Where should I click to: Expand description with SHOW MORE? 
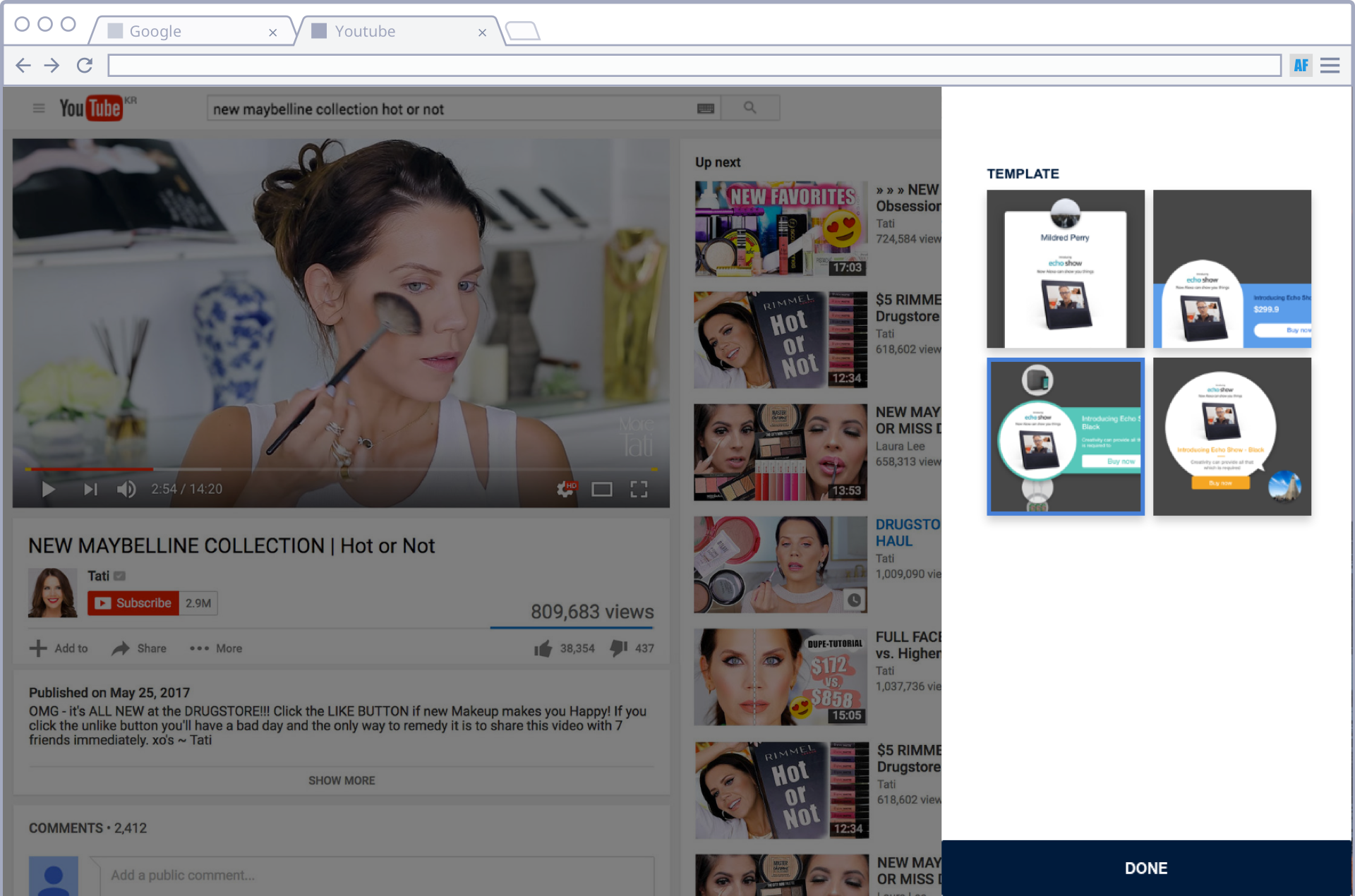pos(342,780)
